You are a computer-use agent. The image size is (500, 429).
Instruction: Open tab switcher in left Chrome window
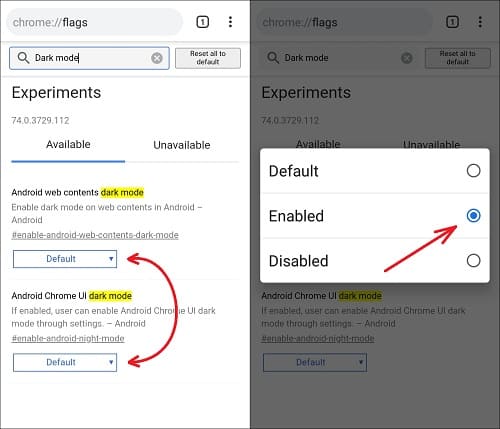point(203,22)
